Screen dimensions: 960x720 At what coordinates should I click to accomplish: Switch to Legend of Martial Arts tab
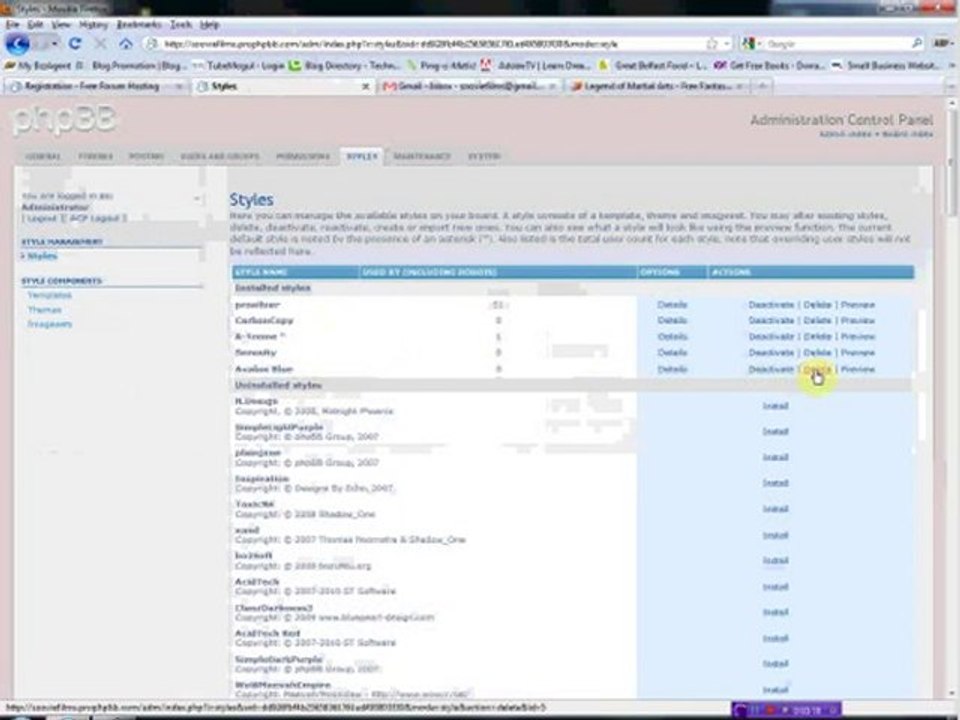point(656,86)
